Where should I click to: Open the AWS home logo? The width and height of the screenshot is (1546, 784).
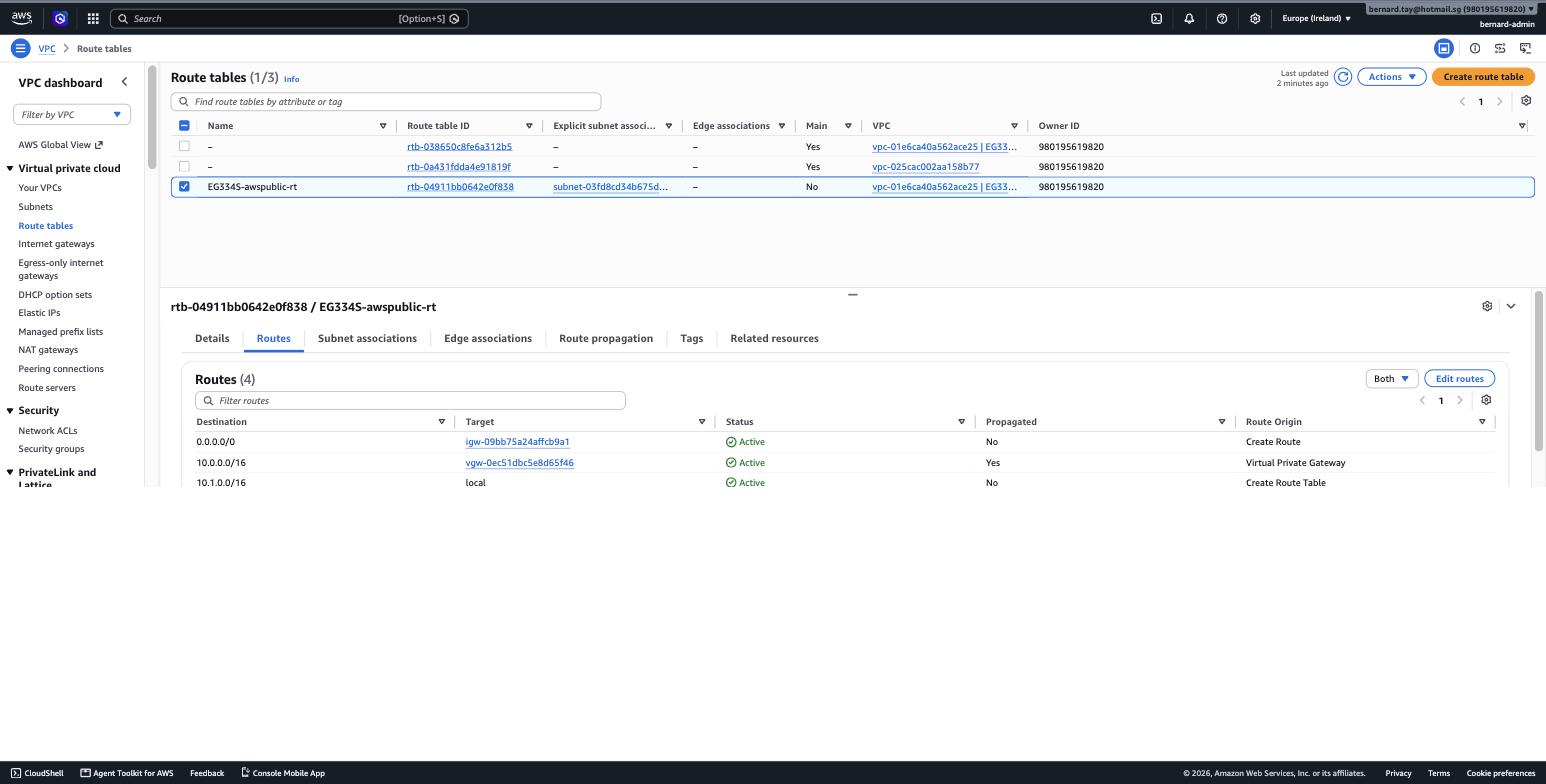coord(22,18)
